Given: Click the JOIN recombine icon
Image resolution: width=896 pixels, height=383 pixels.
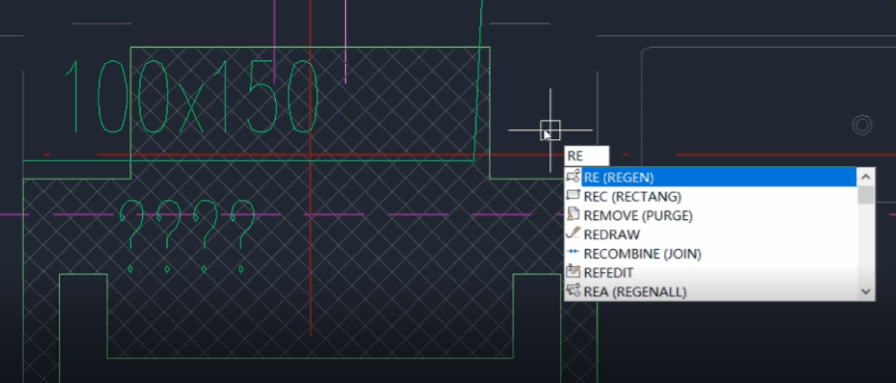Looking at the screenshot, I should (x=573, y=253).
